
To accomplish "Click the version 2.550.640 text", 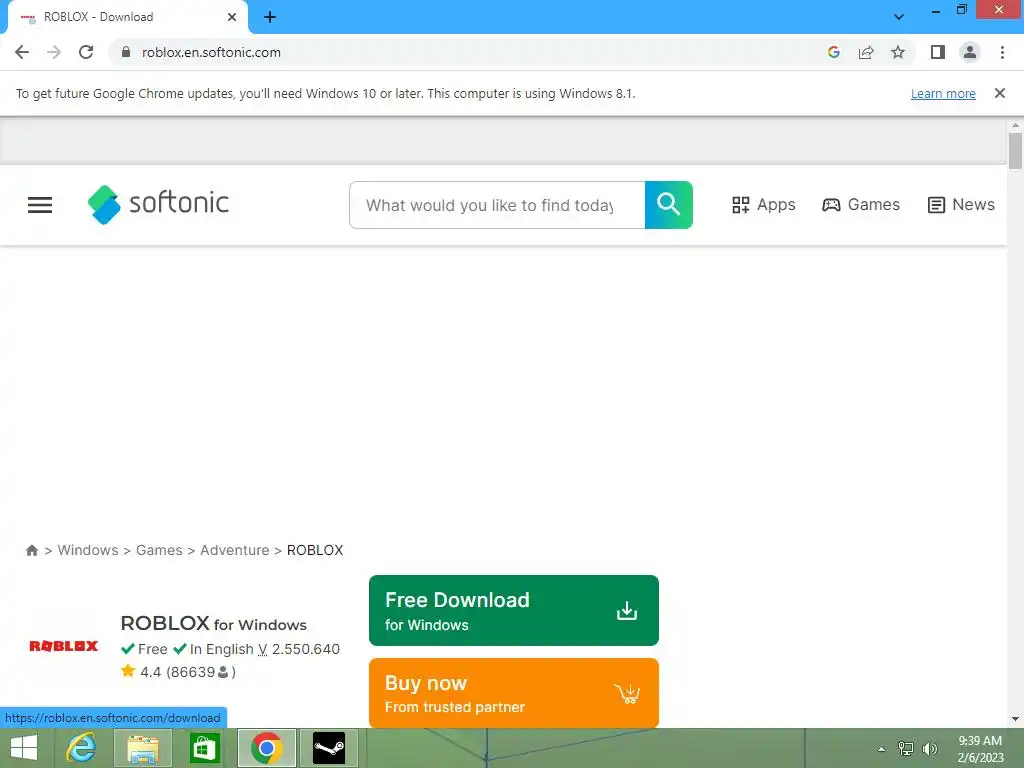I will pyautogui.click(x=299, y=649).
